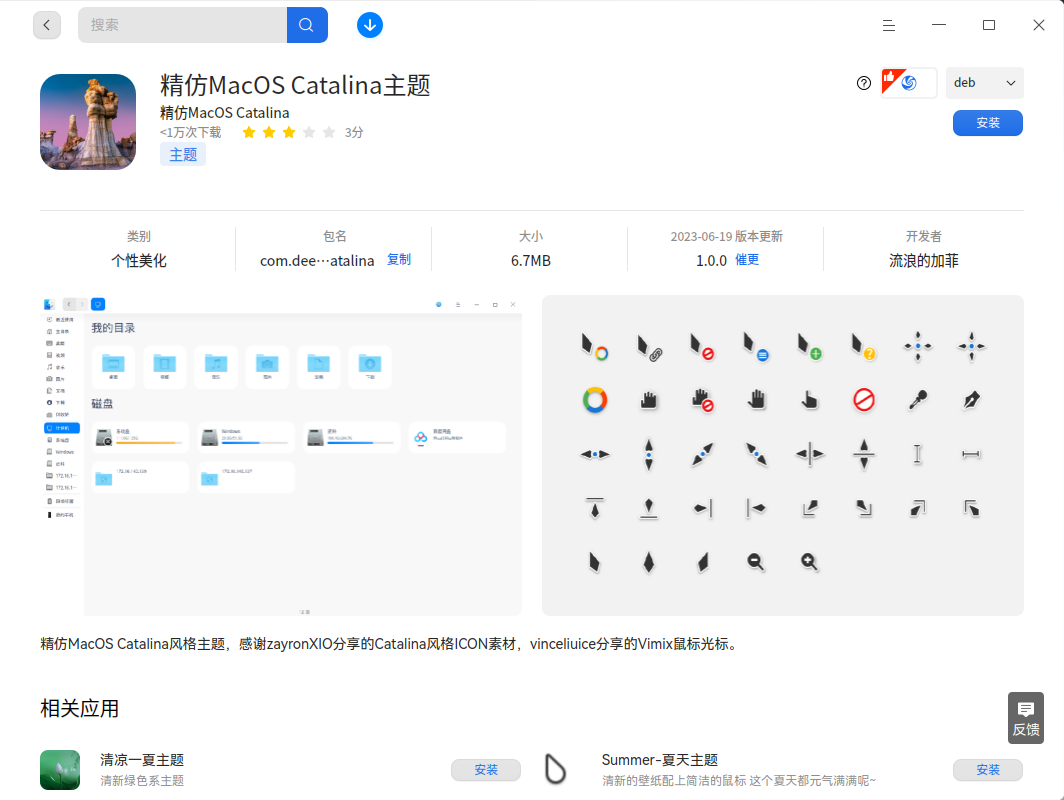Go back using the back arrow
This screenshot has height=800, width=1064.
pos(47,25)
